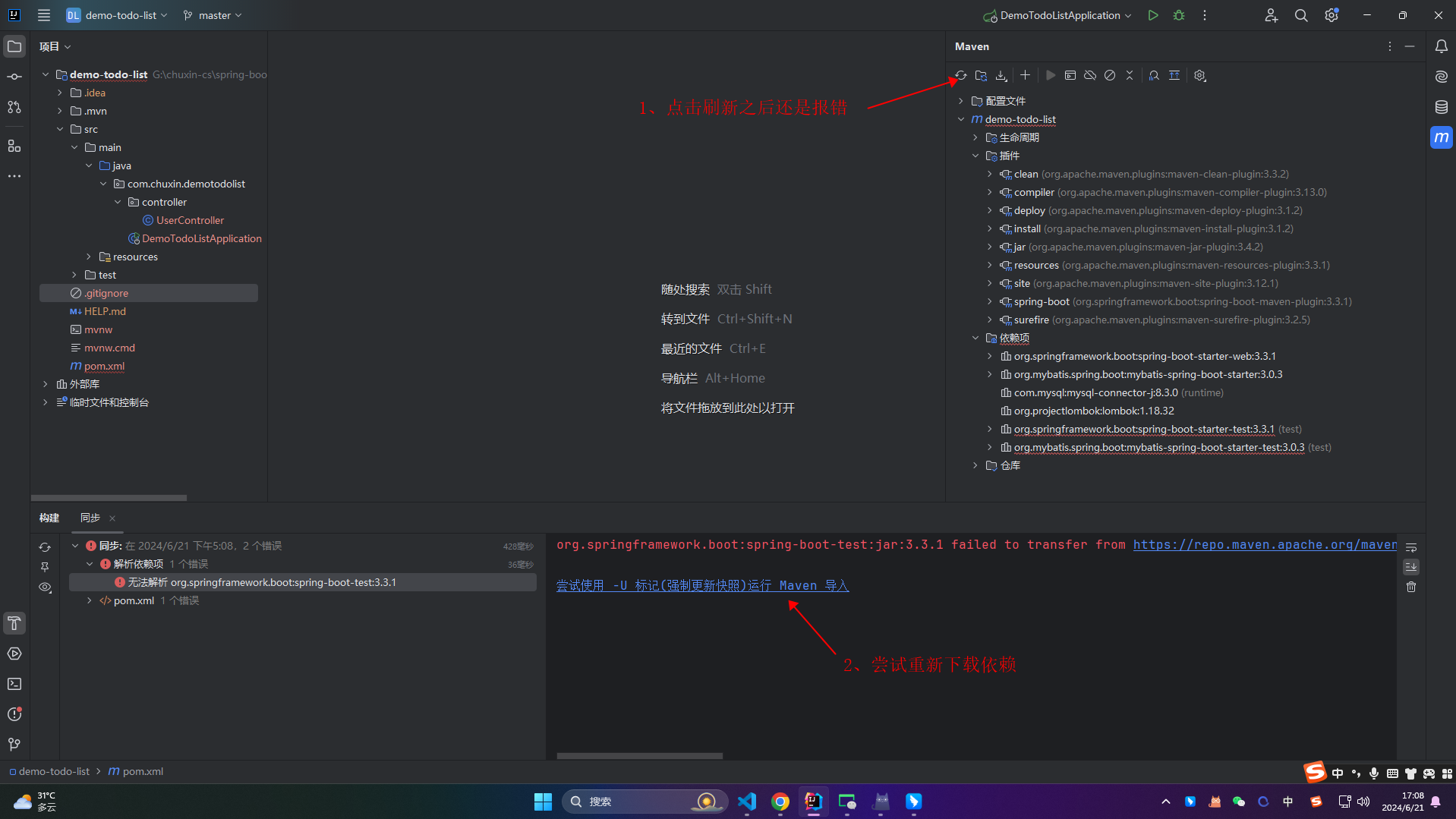The width and height of the screenshot is (1456, 819).
Task: Click Maven add project plus icon
Action: 1025,75
